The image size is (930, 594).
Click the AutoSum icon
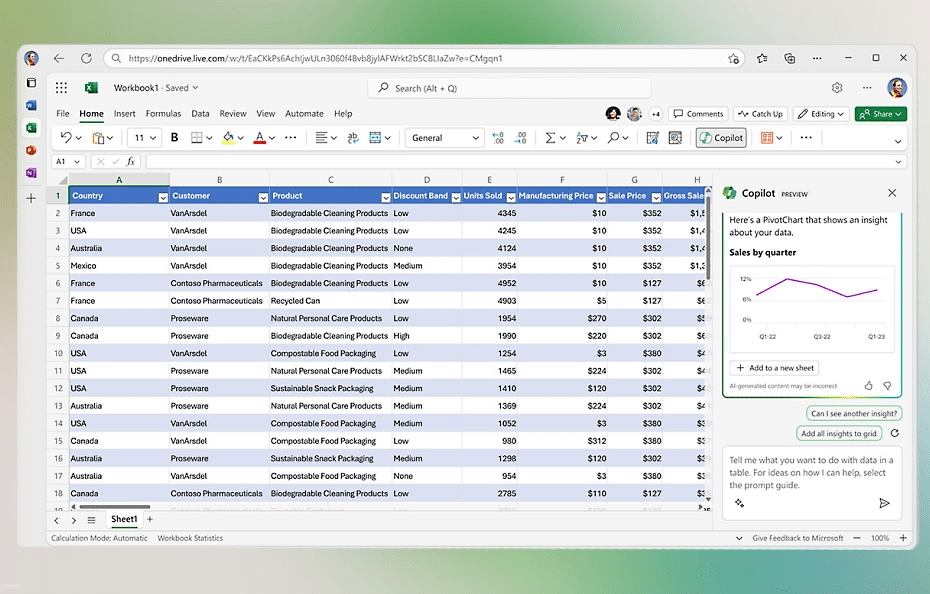click(x=551, y=138)
